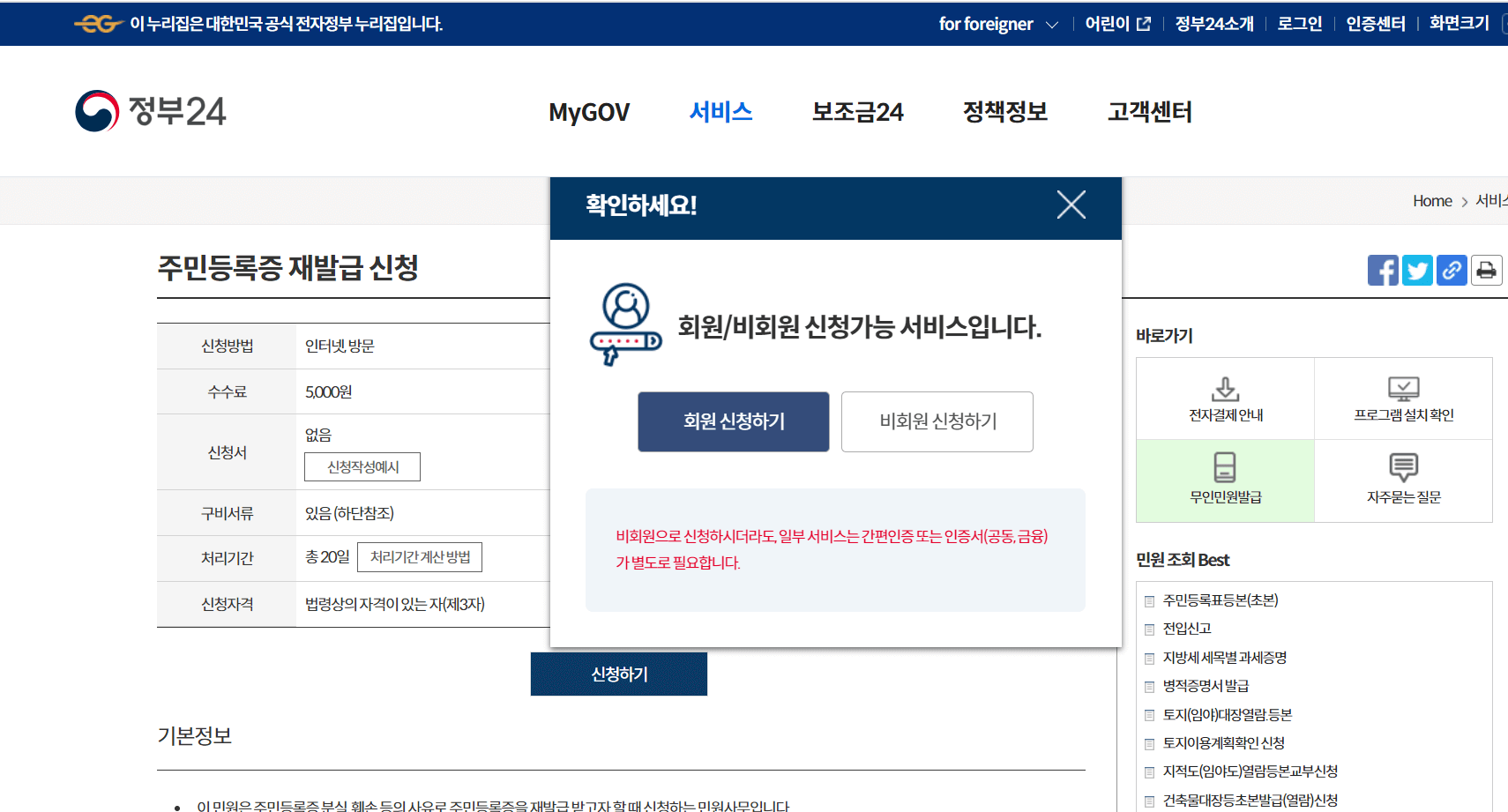Open 전자결제 안내 from the shortcuts panel
This screenshot has height=812, width=1508.
[x=1225, y=399]
